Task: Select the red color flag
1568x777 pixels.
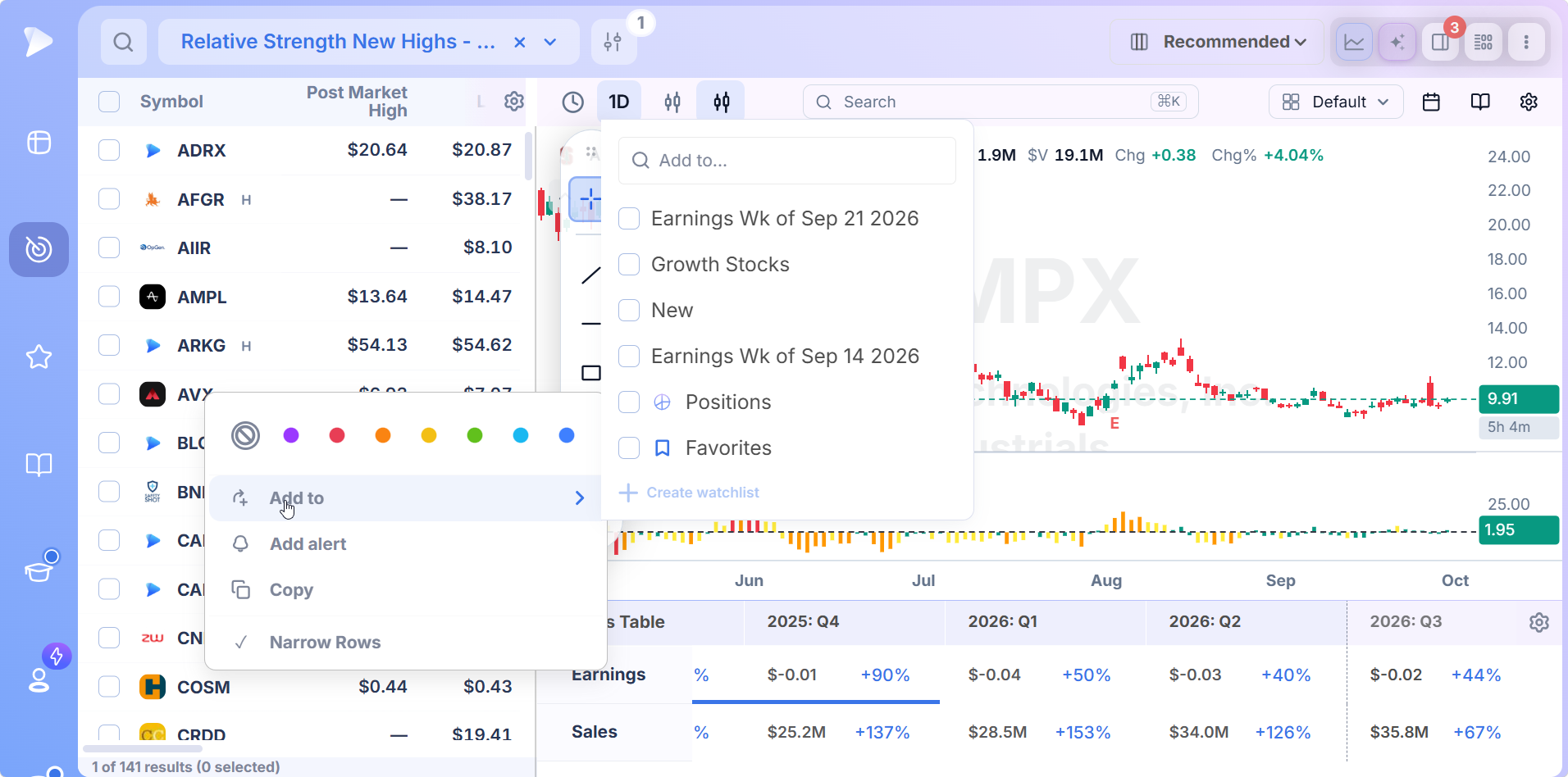Action: click(337, 435)
